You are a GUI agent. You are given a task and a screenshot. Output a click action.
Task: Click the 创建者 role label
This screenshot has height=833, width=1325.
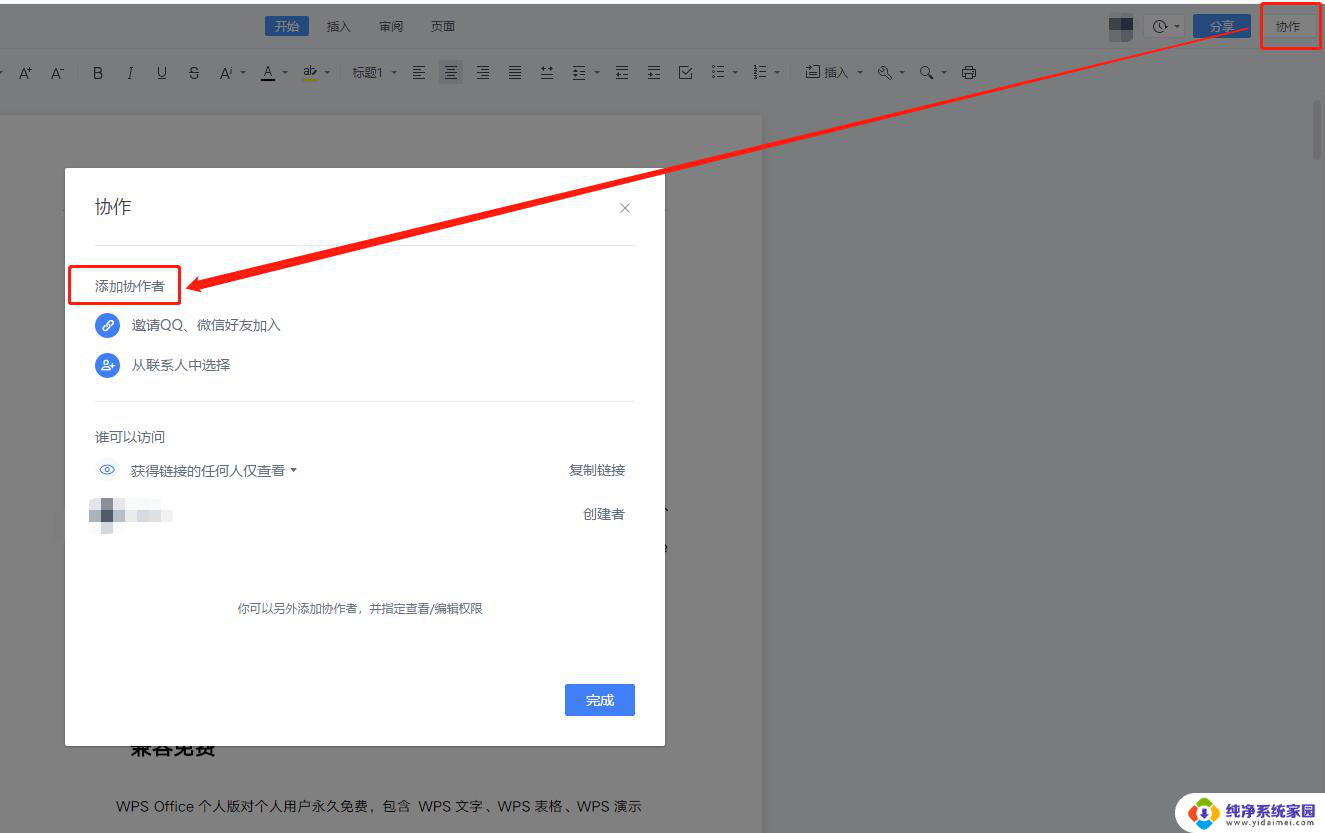[604, 514]
